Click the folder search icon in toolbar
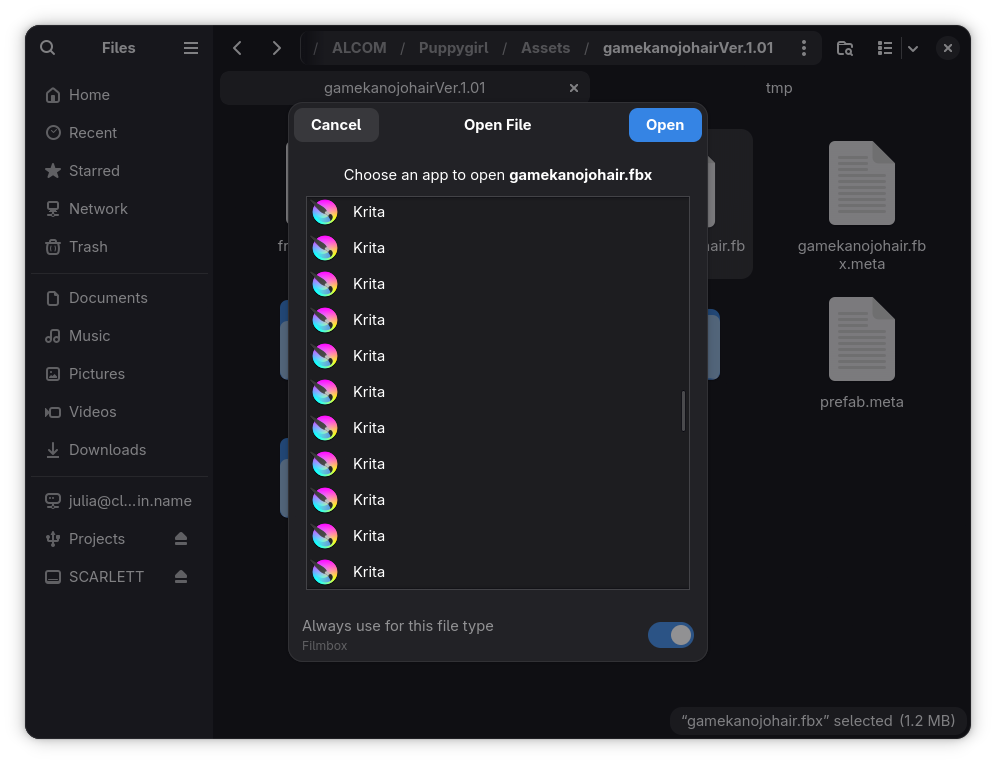Image resolution: width=996 pixels, height=764 pixels. point(845,48)
